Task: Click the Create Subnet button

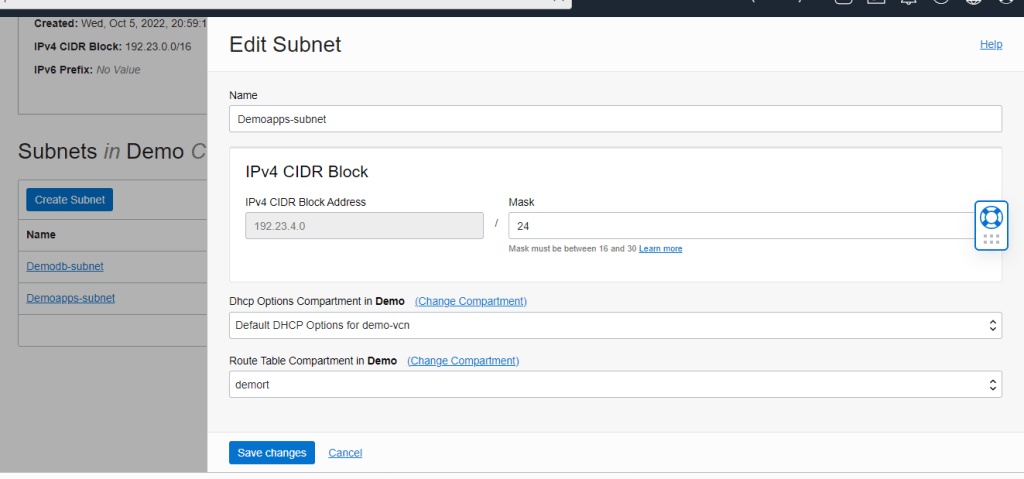Action: pyautogui.click(x=69, y=200)
